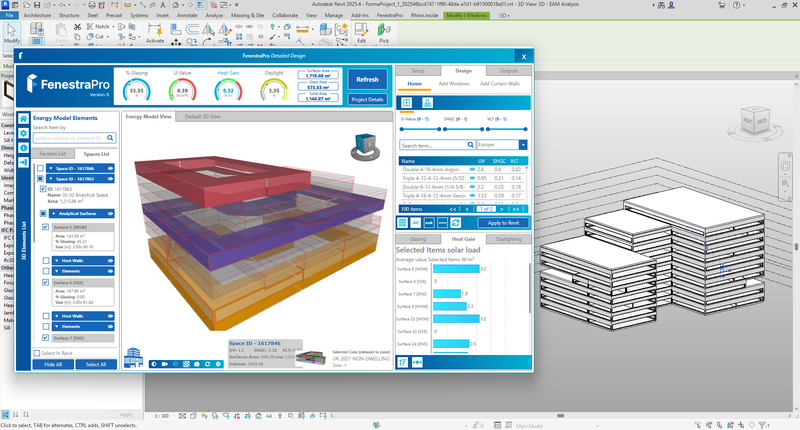Click the snapshot camera icon in view toolbar

pos(197,364)
